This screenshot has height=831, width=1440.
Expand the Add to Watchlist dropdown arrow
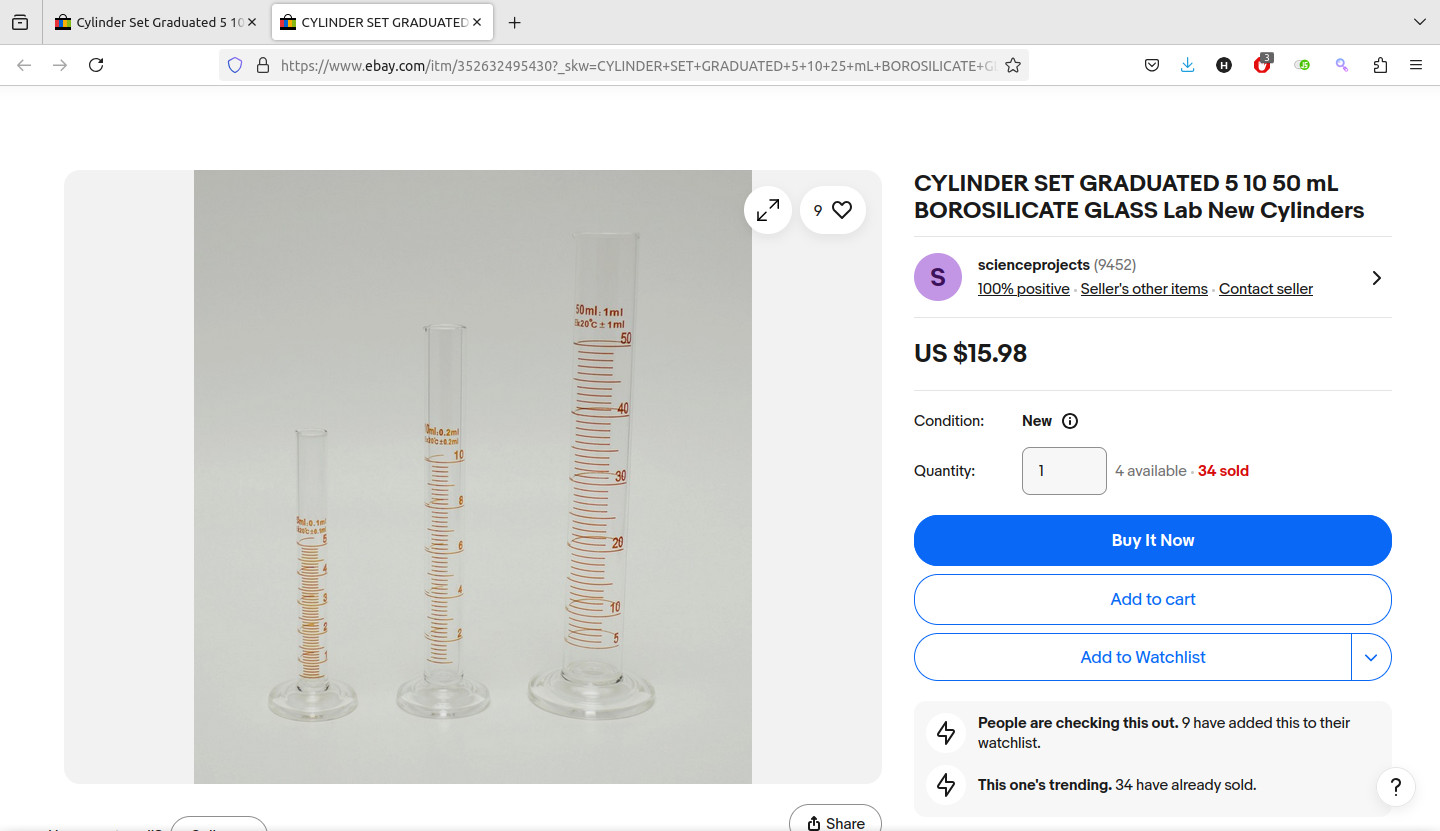tap(1371, 657)
